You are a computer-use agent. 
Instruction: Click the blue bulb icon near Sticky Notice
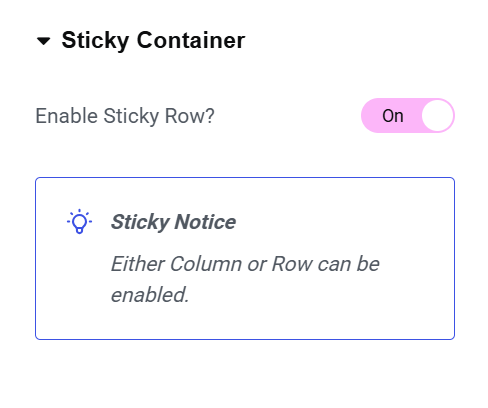click(x=79, y=221)
